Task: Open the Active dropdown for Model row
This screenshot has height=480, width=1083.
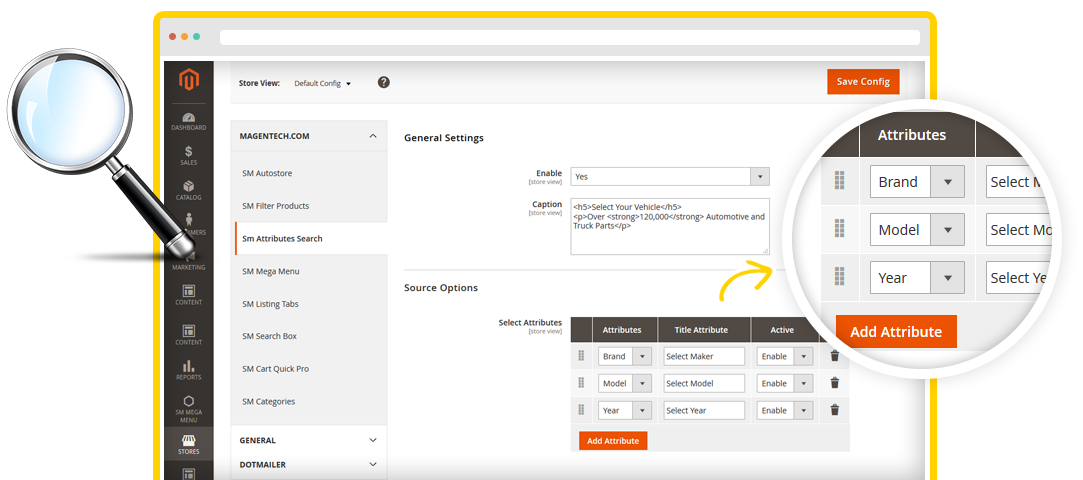Action: 785,383
